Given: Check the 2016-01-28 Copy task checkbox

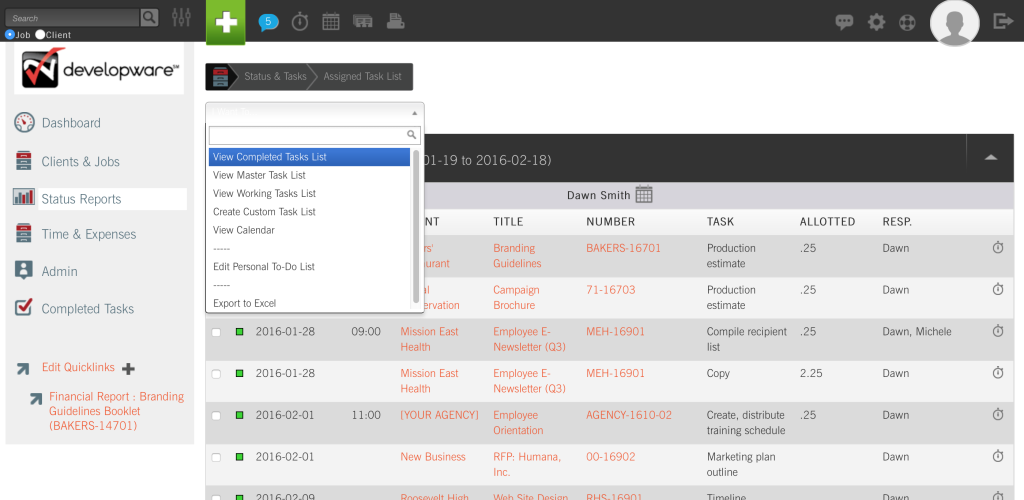Looking at the screenshot, I should pyautogui.click(x=216, y=374).
